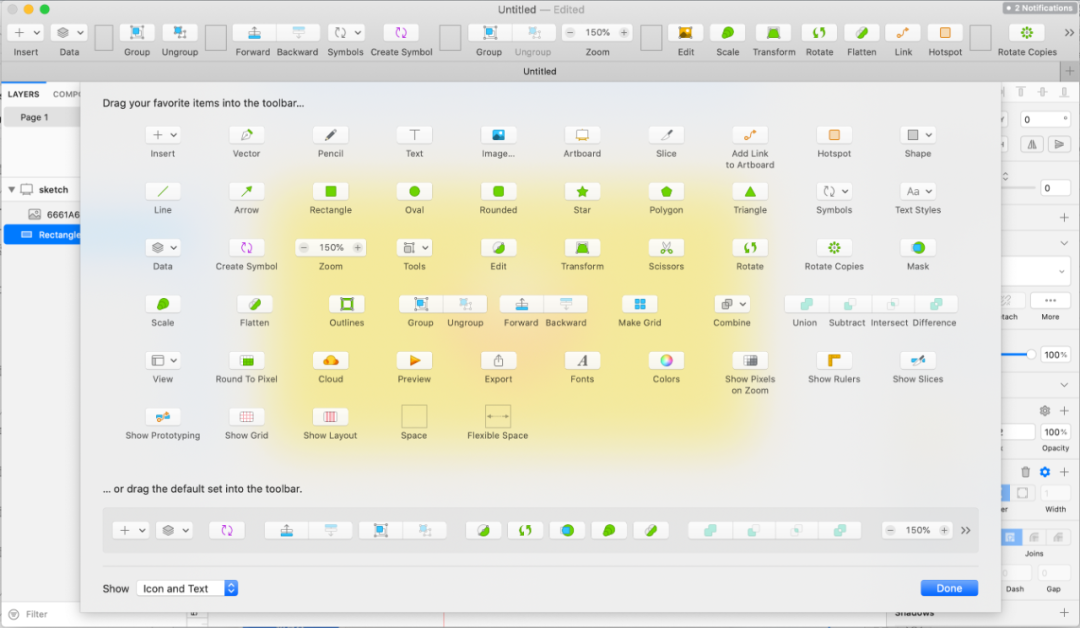Click the Subtract item in the sheet
Image resolution: width=1080 pixels, height=628 pixels.
[849, 304]
